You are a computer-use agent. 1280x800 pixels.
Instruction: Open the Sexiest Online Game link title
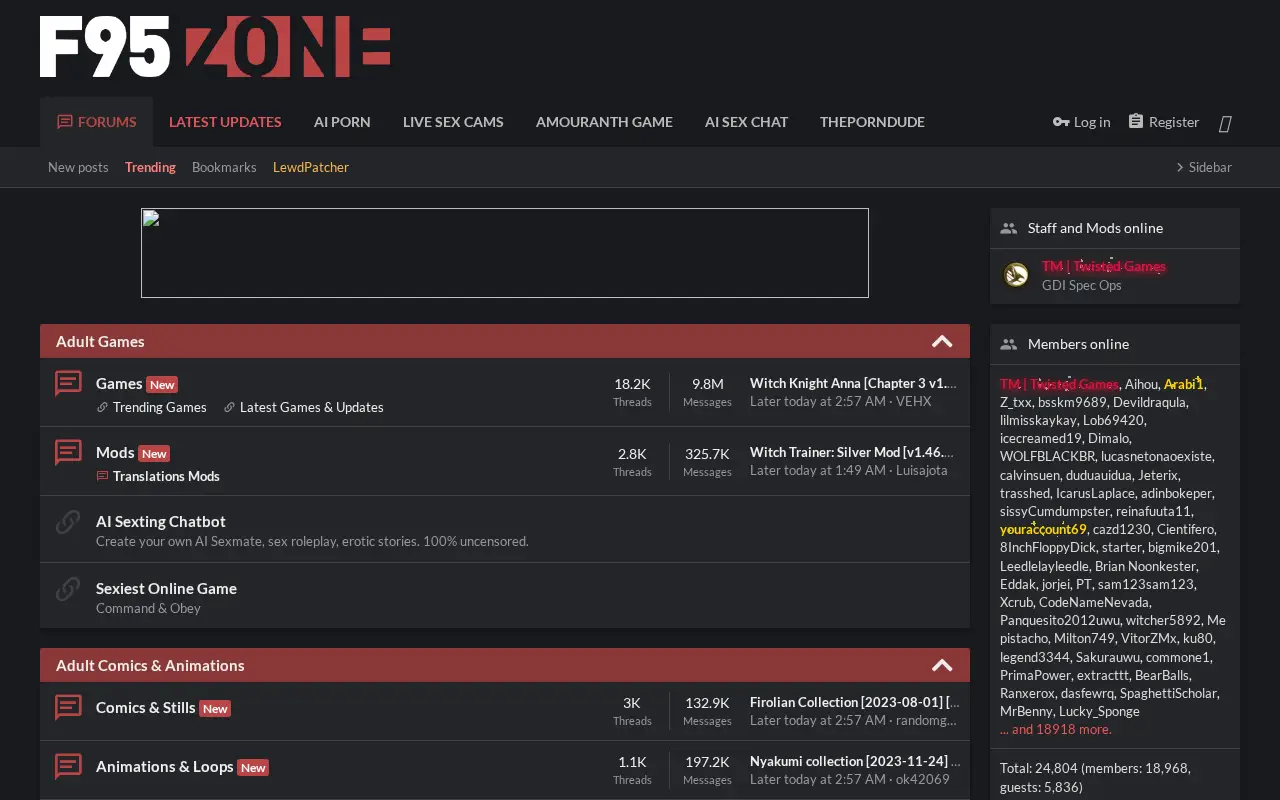(x=166, y=588)
